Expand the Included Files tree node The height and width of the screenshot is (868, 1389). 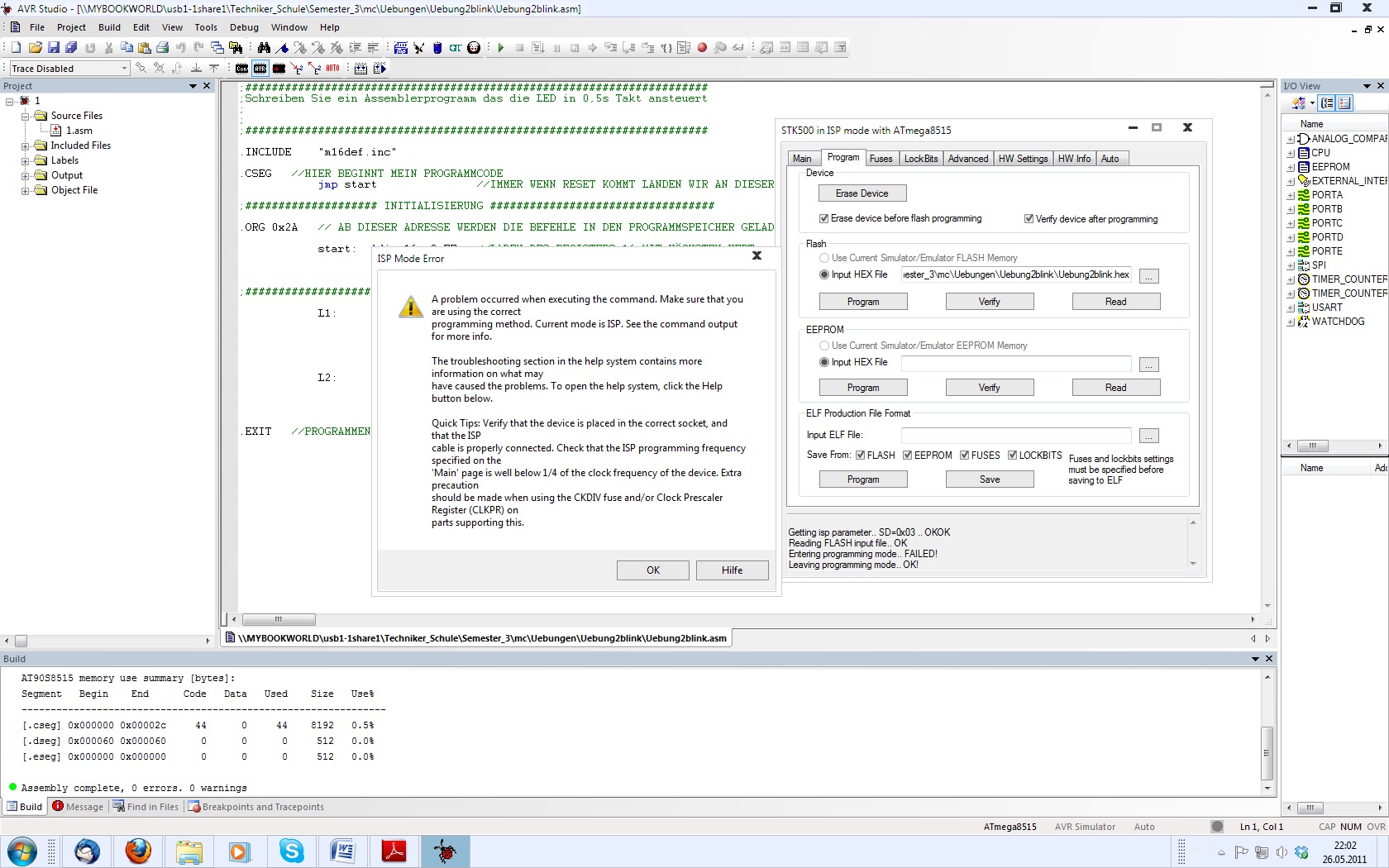point(26,145)
